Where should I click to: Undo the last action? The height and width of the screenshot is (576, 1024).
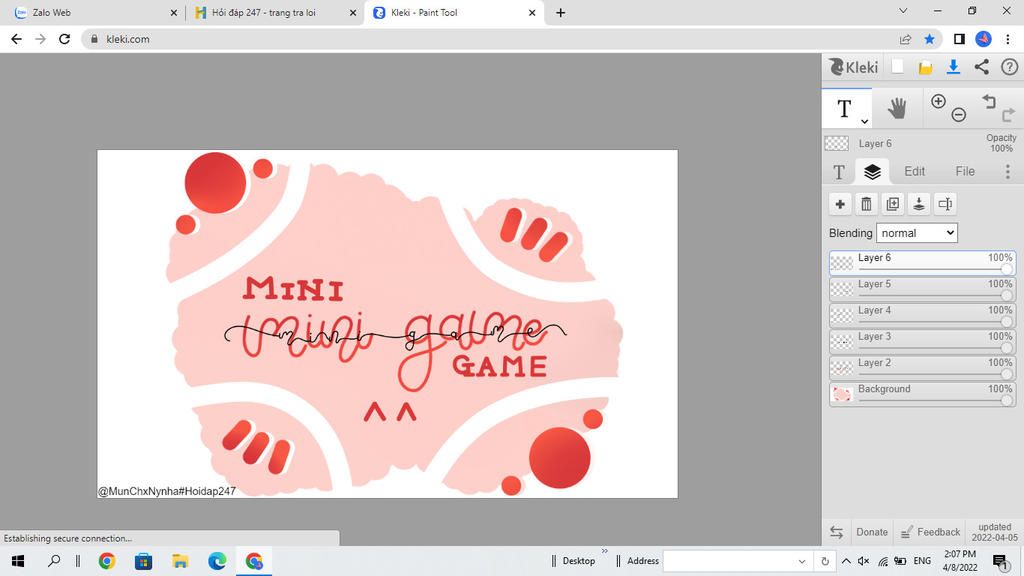(988, 101)
